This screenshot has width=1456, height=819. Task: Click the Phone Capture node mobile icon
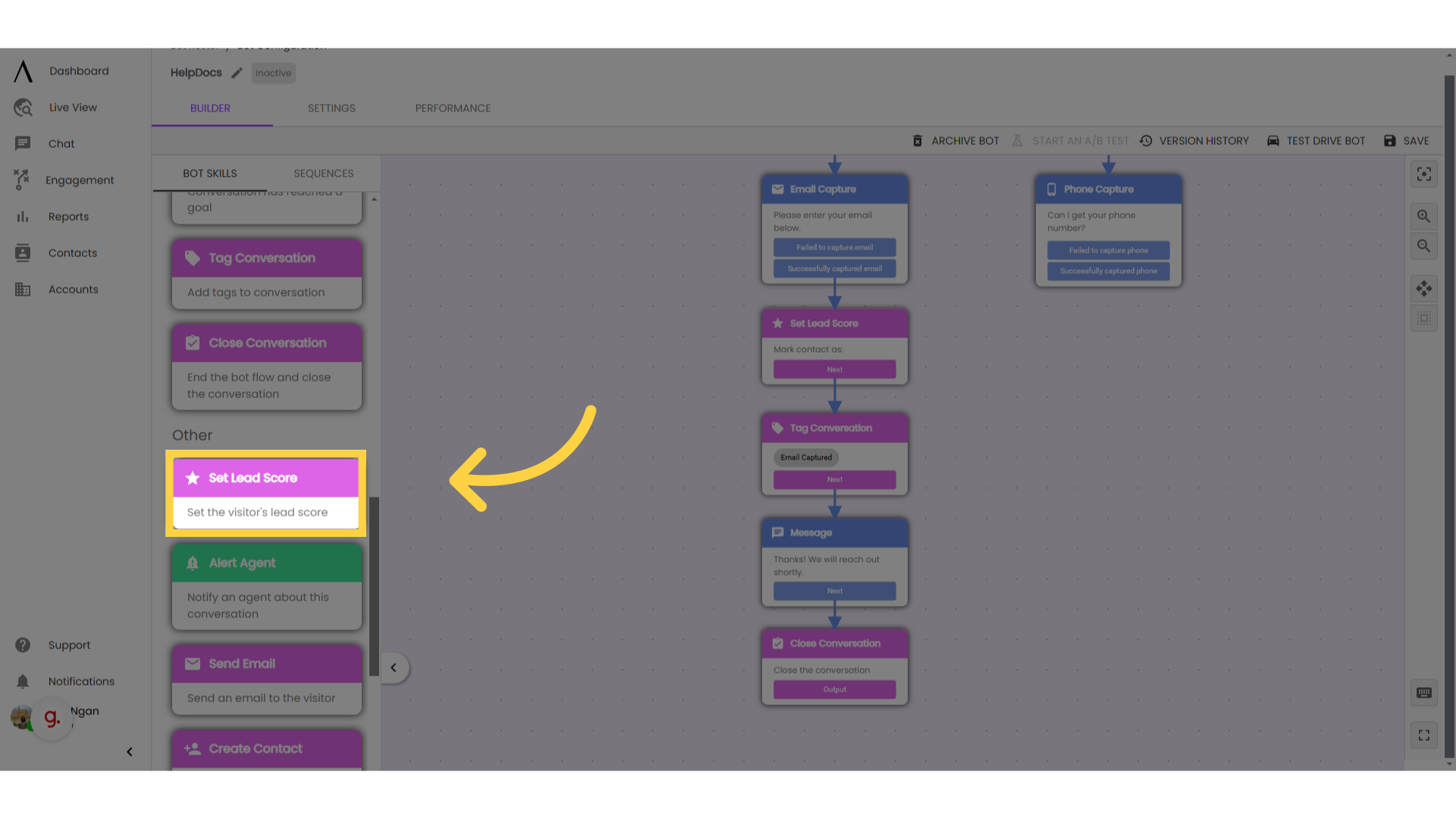(1051, 189)
